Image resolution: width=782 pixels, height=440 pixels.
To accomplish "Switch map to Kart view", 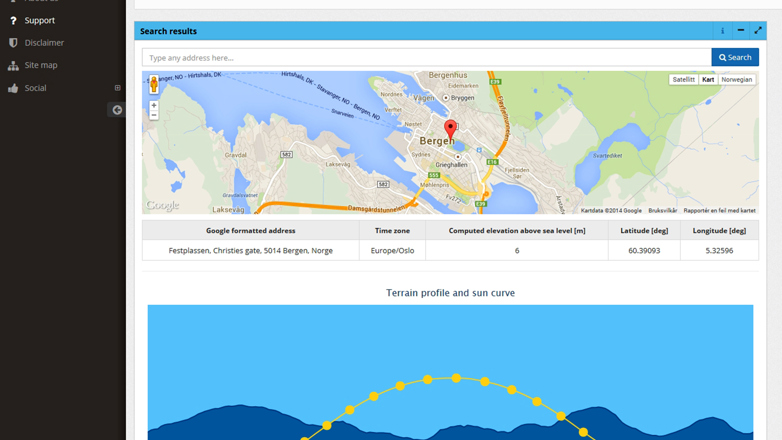I will click(x=708, y=79).
